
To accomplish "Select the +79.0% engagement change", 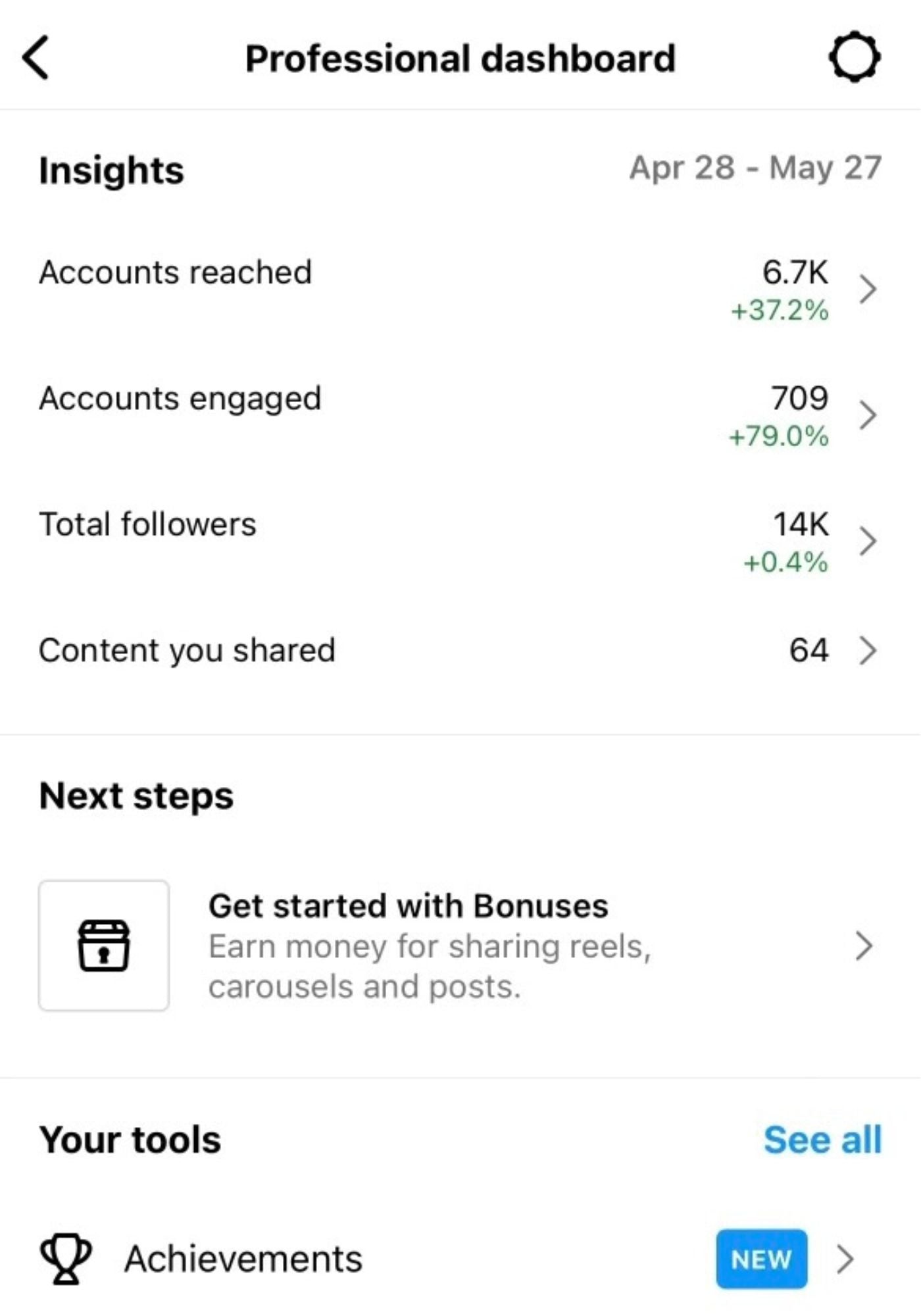I will (x=779, y=436).
